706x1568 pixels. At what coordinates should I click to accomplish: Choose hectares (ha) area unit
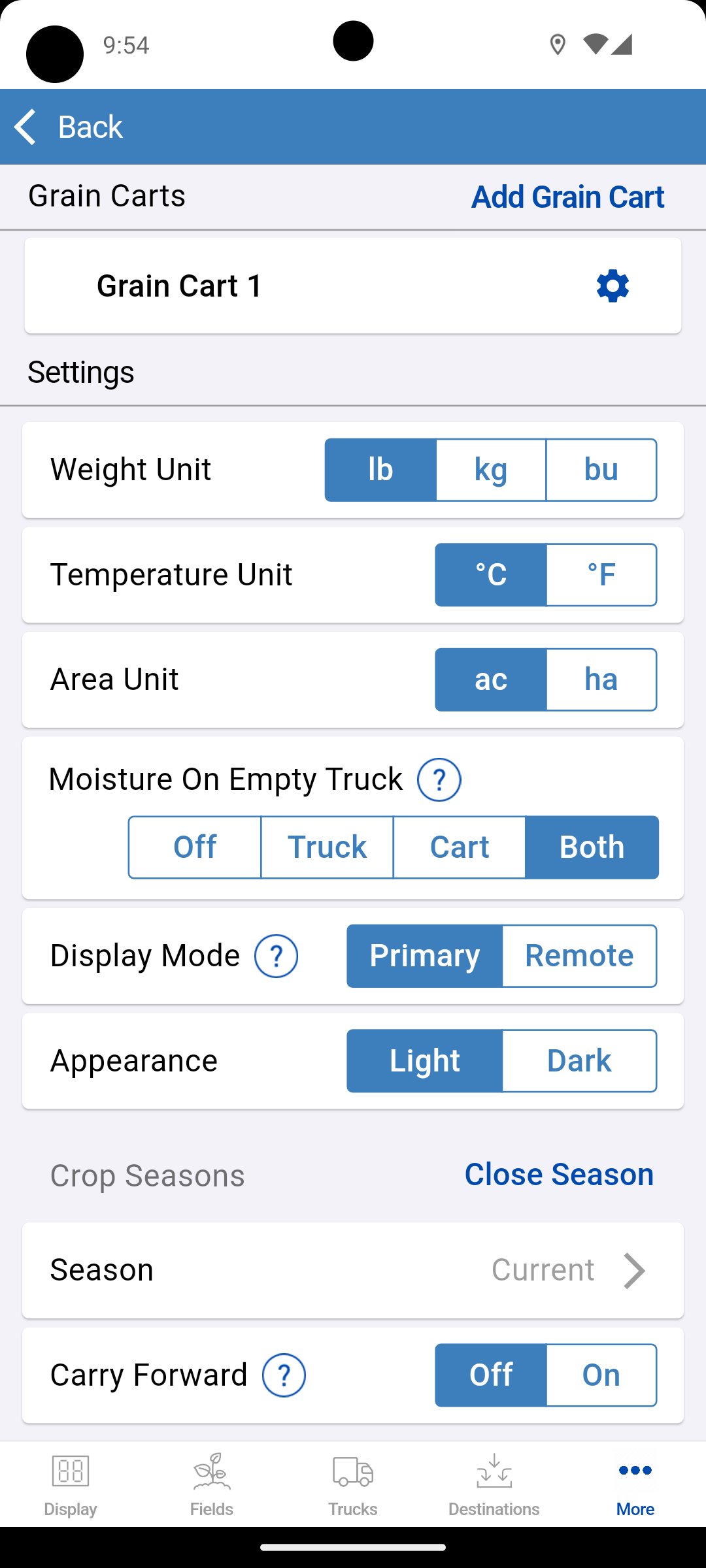[x=601, y=679]
